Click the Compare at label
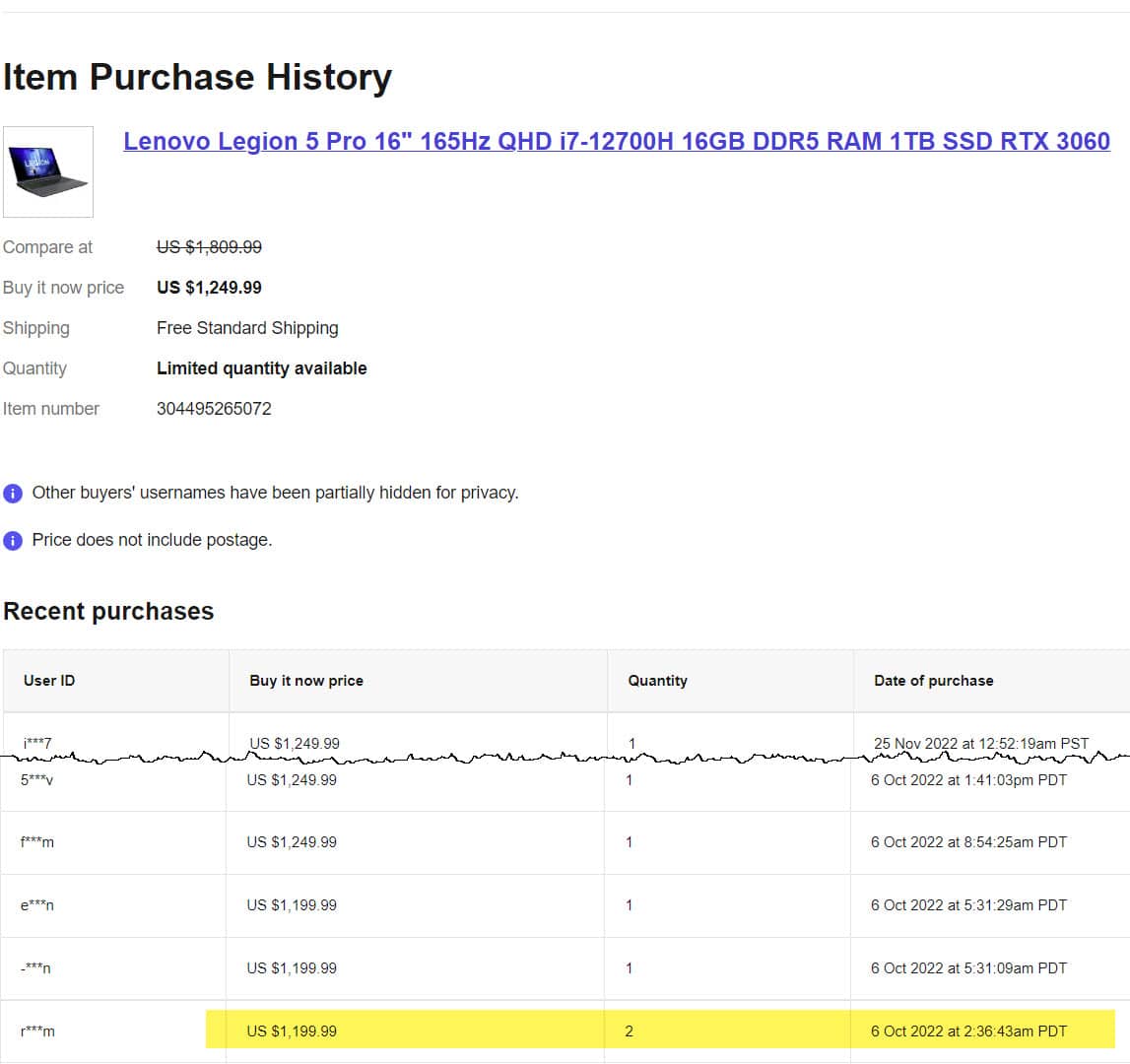The image size is (1130, 1064). click(47, 247)
